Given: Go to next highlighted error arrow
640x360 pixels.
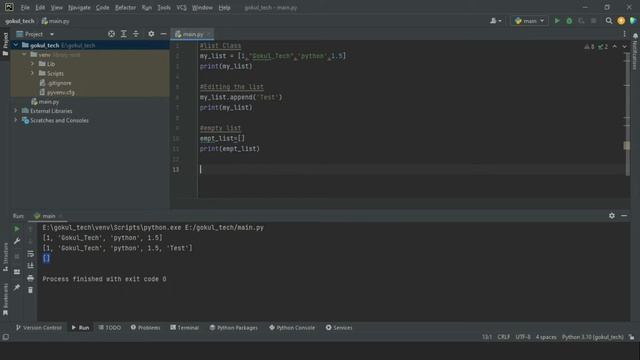Looking at the screenshot, I should pos(624,47).
